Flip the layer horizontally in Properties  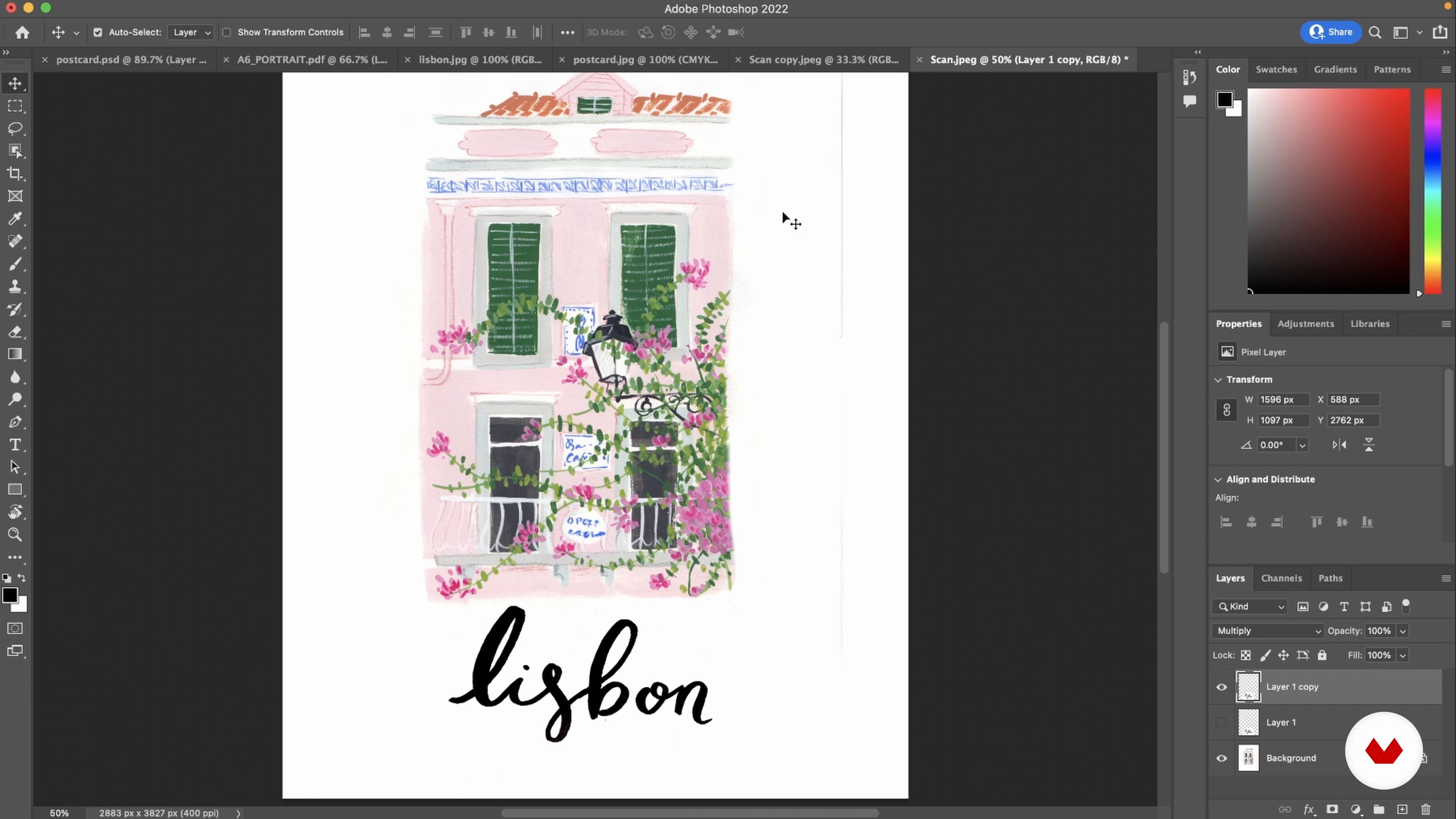(1339, 445)
